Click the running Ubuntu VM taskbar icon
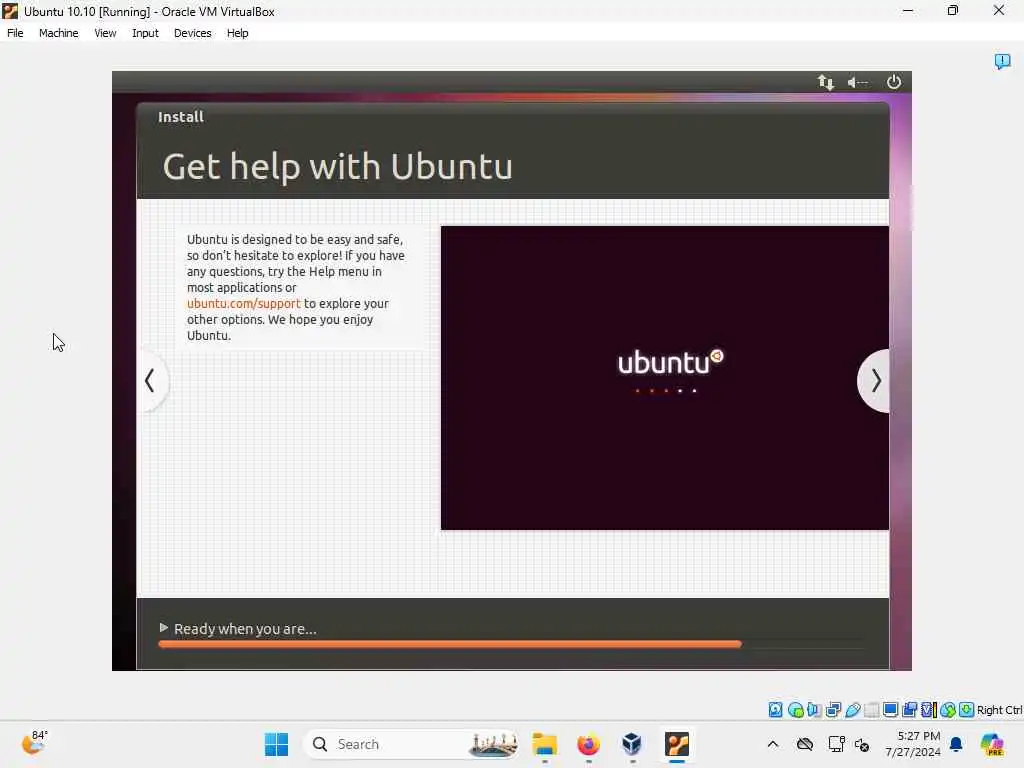 click(x=677, y=744)
